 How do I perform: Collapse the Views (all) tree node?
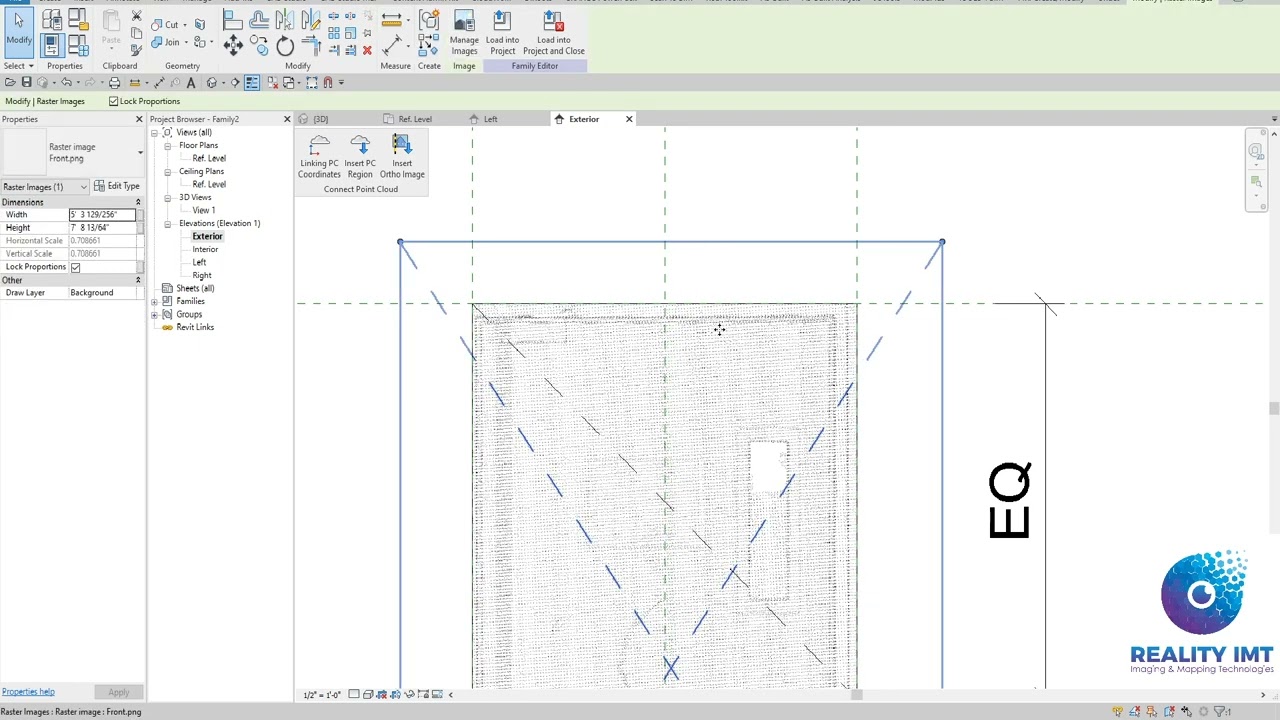pyautogui.click(x=155, y=132)
